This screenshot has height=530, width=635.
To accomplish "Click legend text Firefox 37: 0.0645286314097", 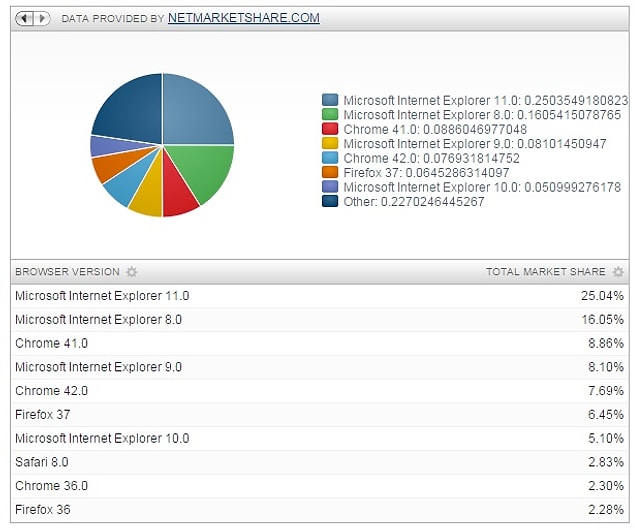I will 426,172.
